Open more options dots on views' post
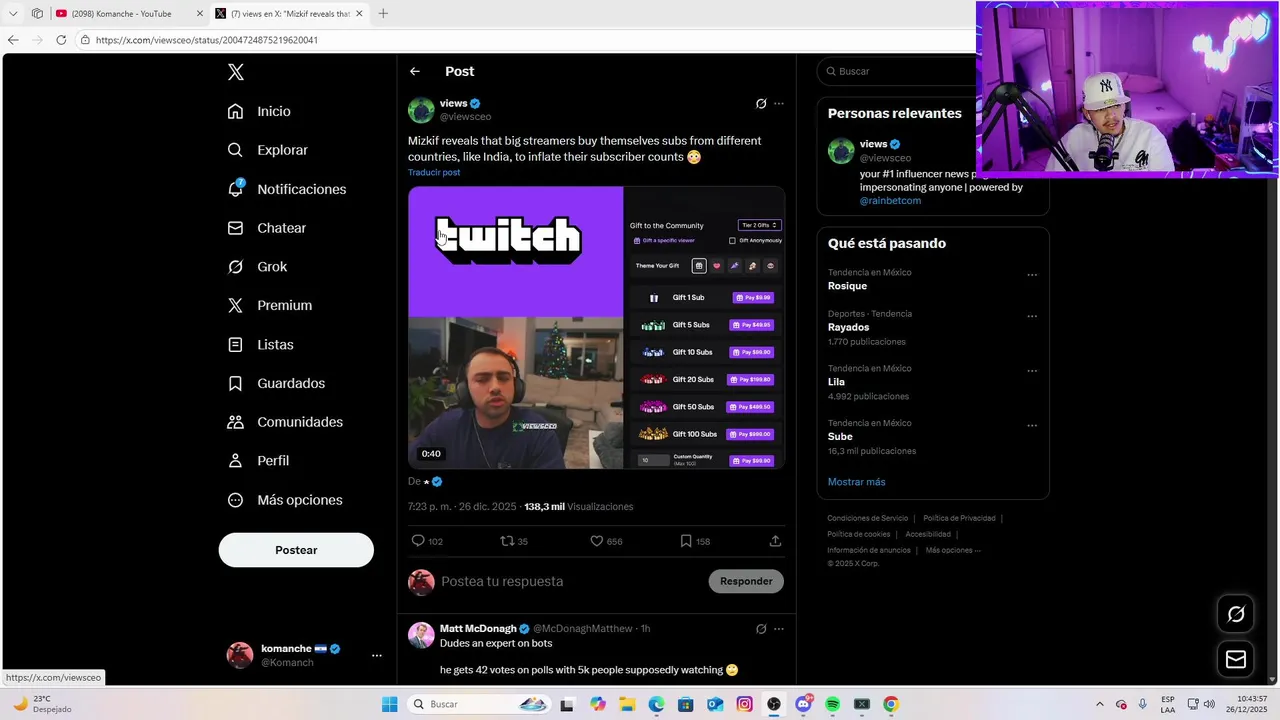1280x720 pixels. tap(779, 104)
